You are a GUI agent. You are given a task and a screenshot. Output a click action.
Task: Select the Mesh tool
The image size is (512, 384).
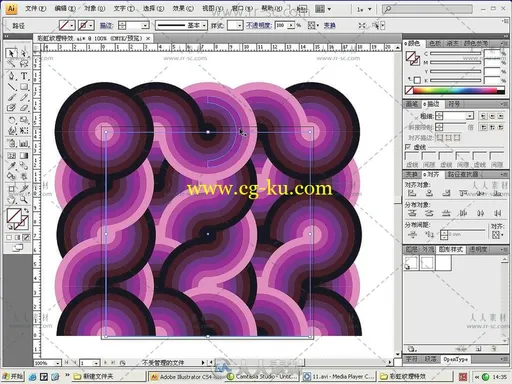(11, 155)
